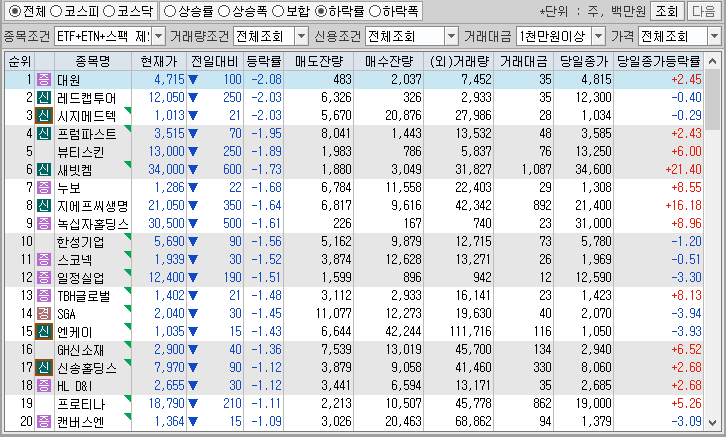
Task: Click the 다음 button
Action: click(x=704, y=11)
